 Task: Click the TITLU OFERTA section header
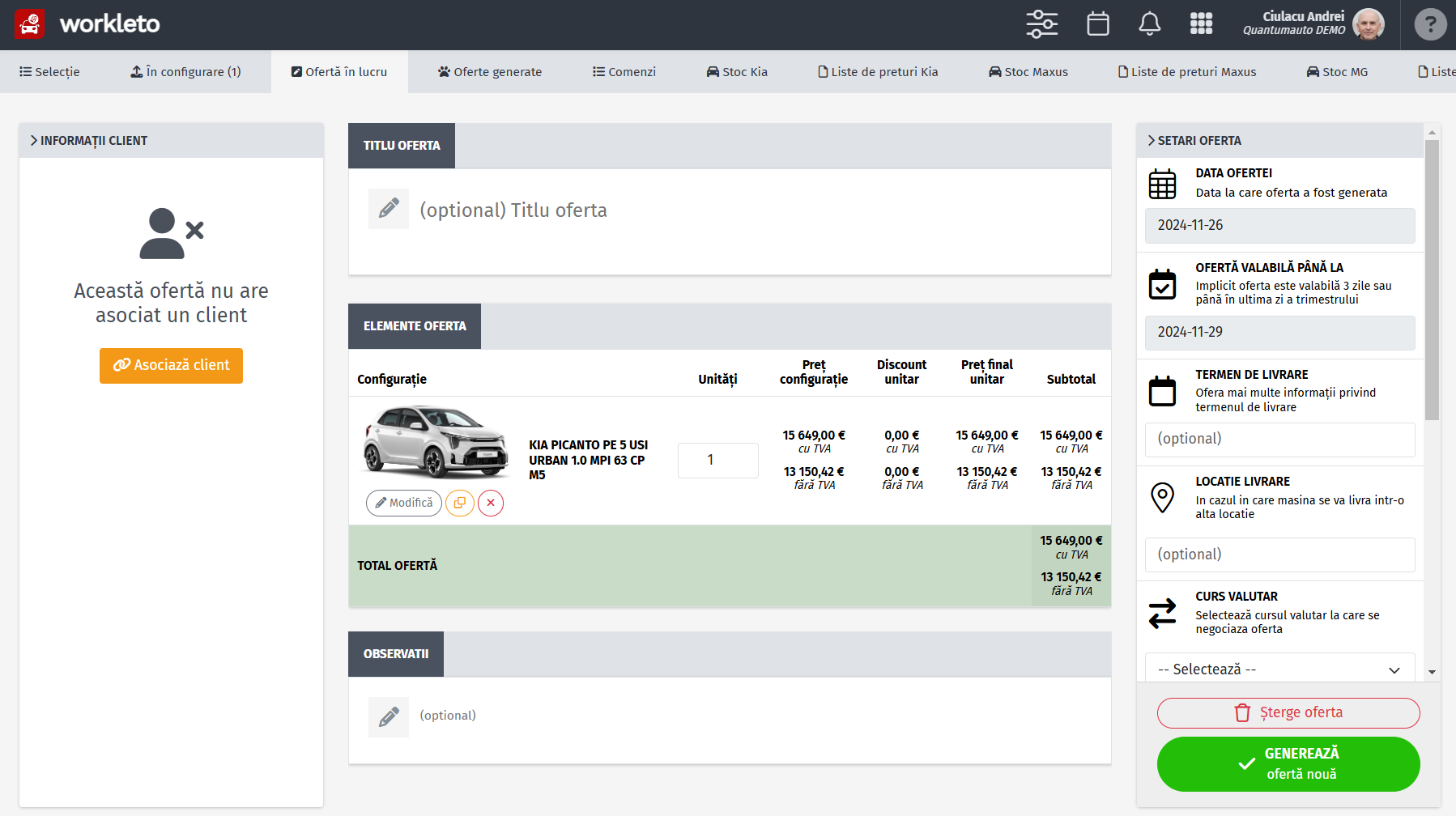coord(402,146)
